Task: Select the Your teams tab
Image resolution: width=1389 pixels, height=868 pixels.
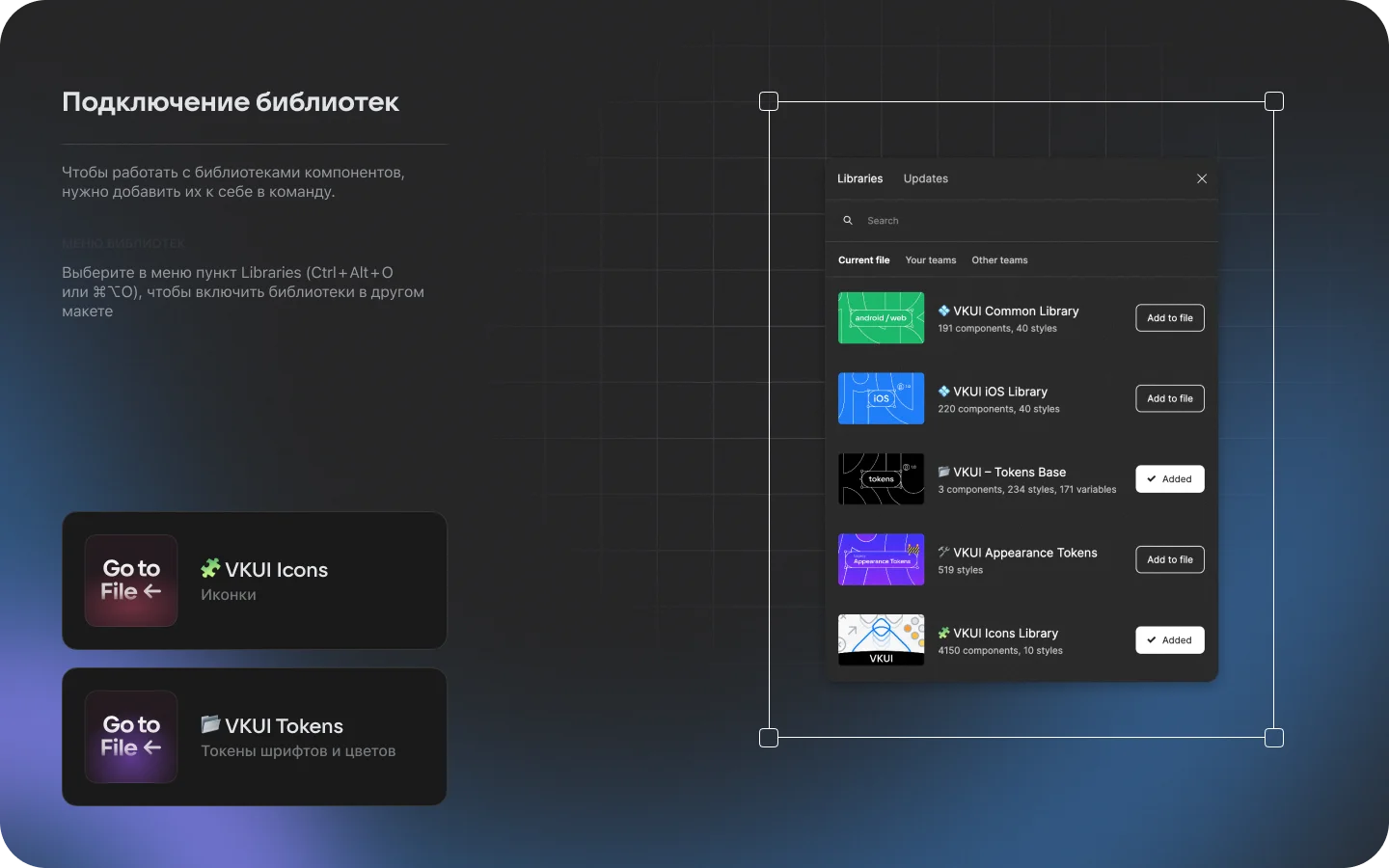Action: coord(930,260)
